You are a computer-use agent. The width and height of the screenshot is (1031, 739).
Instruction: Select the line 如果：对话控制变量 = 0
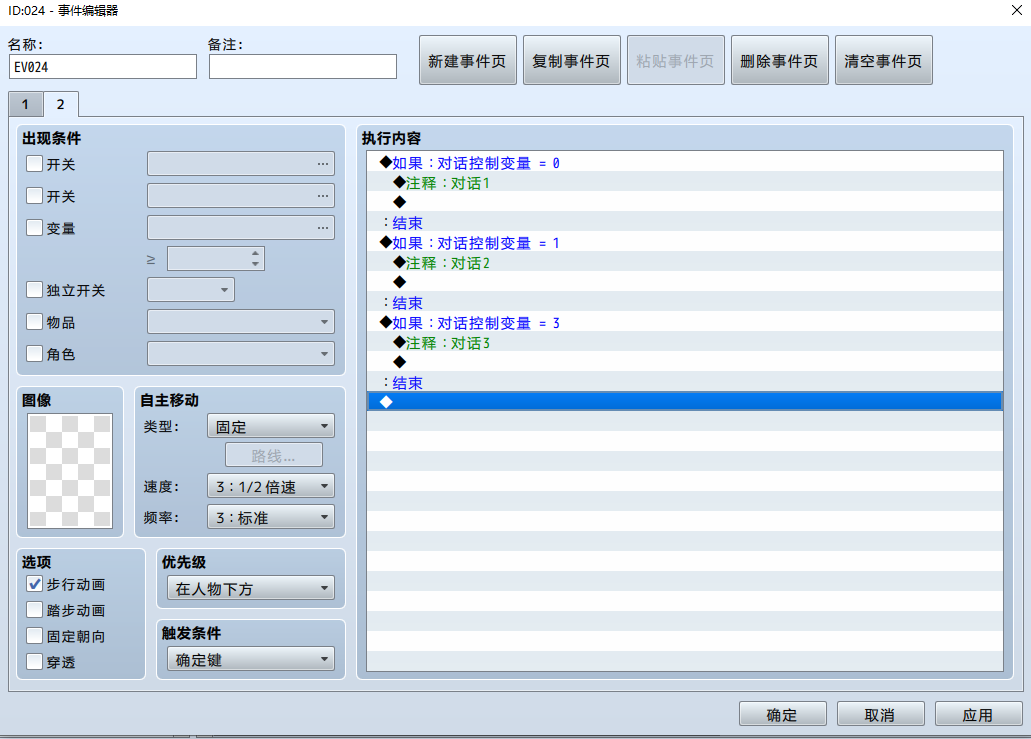click(x=684, y=162)
